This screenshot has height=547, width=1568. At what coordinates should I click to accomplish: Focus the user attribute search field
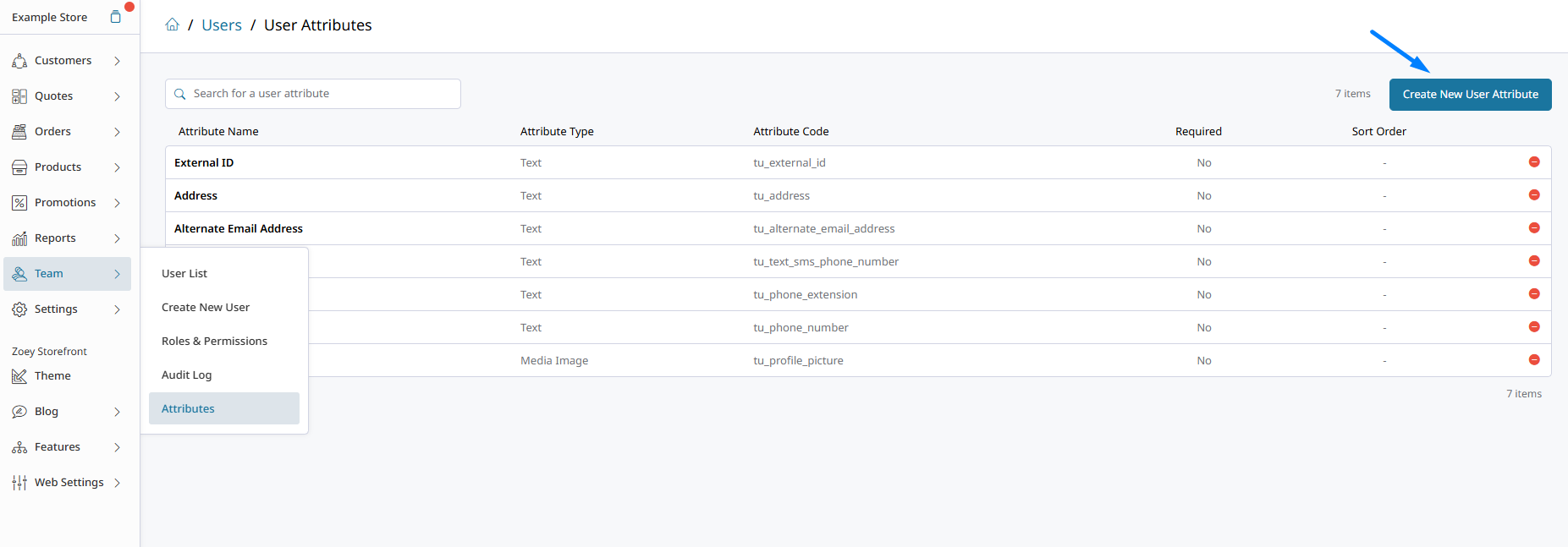tap(313, 94)
